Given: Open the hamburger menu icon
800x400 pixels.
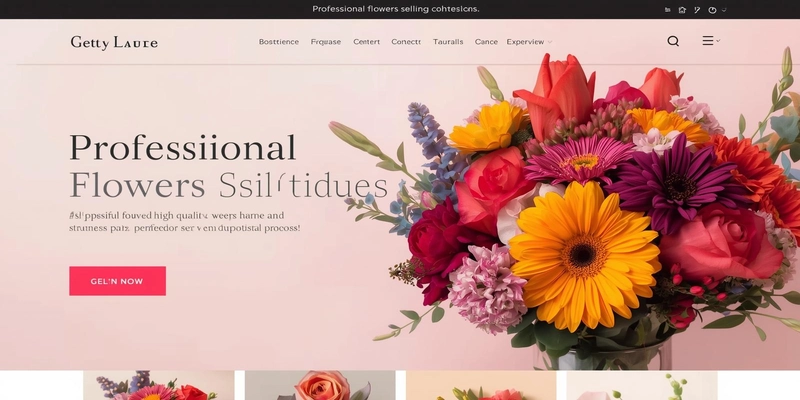Looking at the screenshot, I should [708, 41].
